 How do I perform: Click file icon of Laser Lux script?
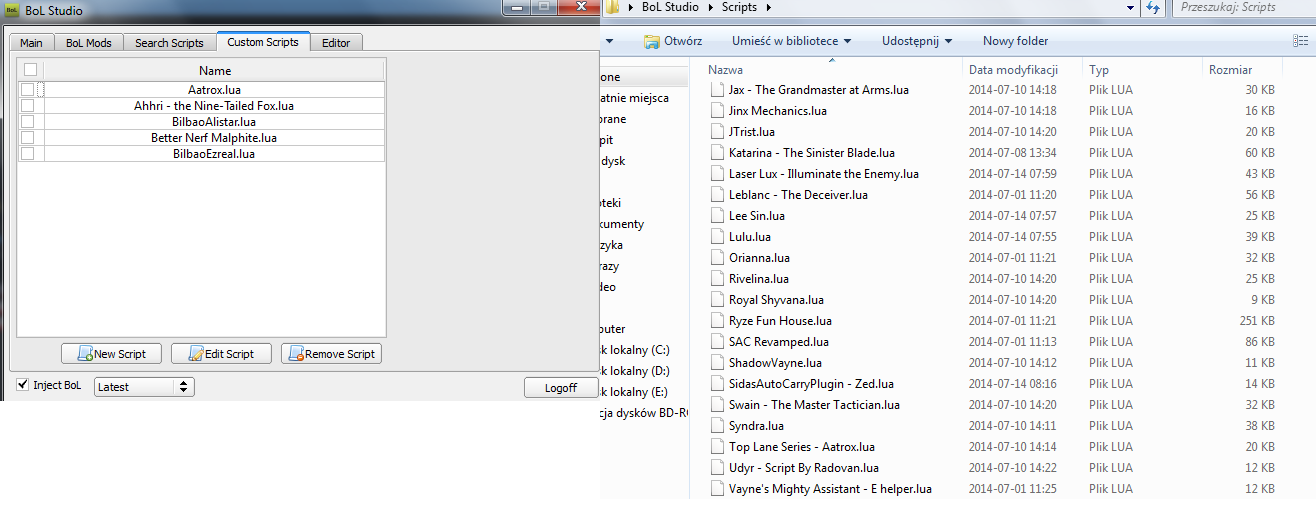click(x=716, y=173)
